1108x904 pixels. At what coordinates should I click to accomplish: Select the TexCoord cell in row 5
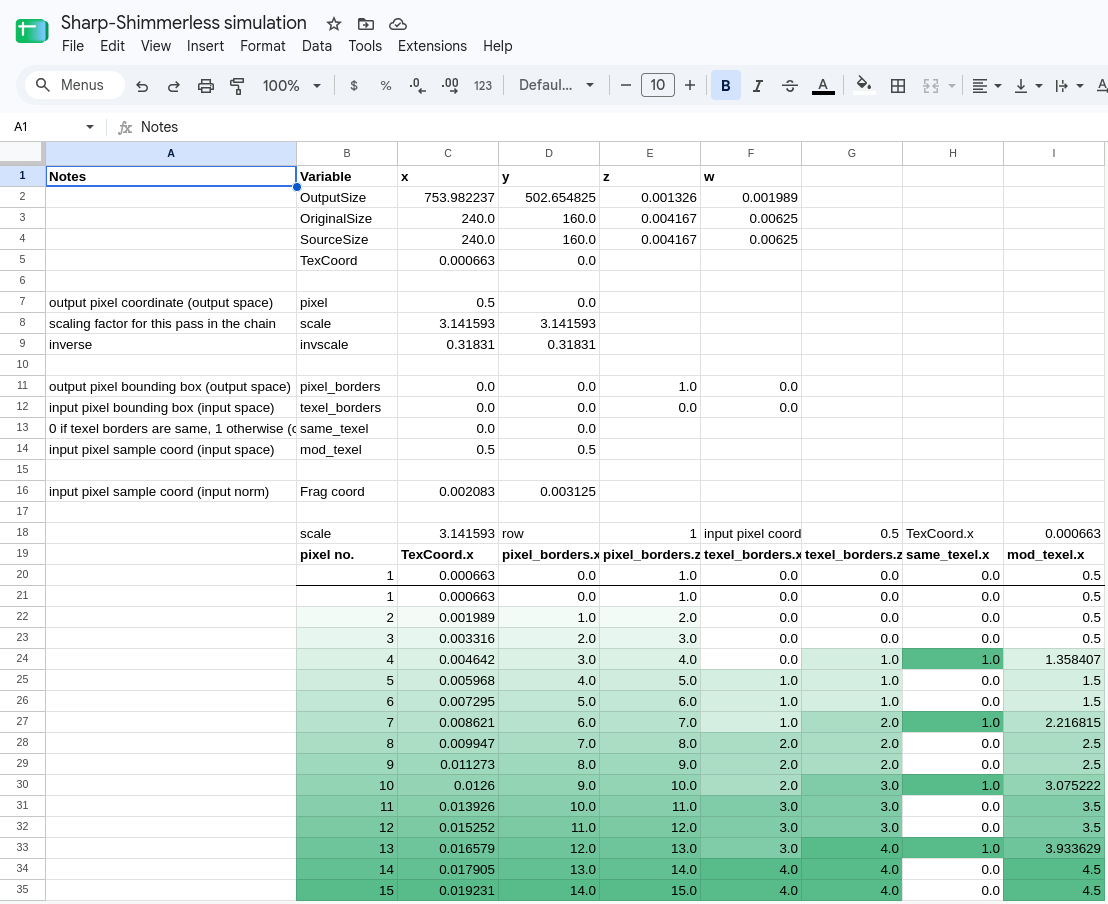click(346, 260)
